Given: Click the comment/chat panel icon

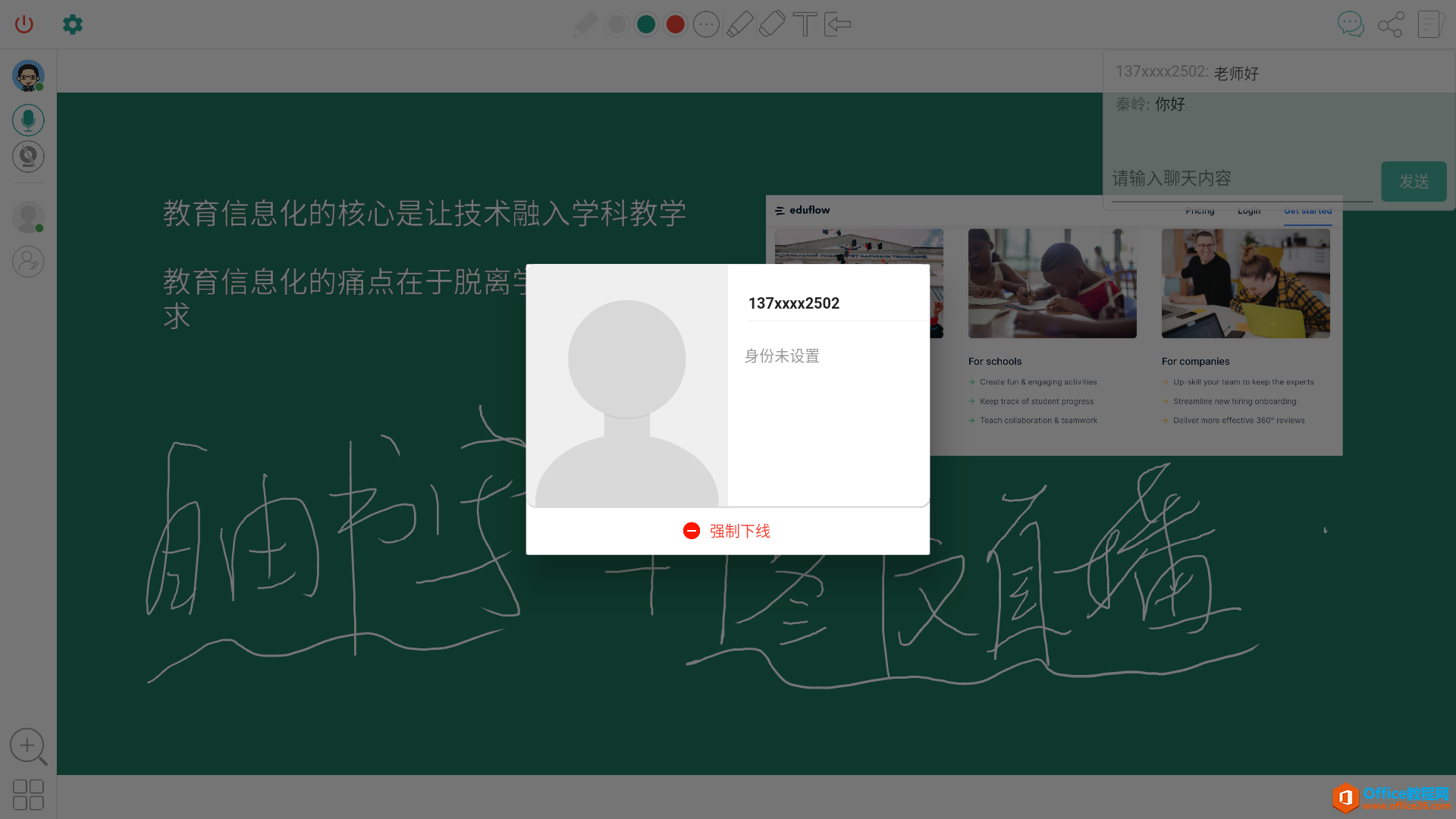Looking at the screenshot, I should click(x=1351, y=24).
